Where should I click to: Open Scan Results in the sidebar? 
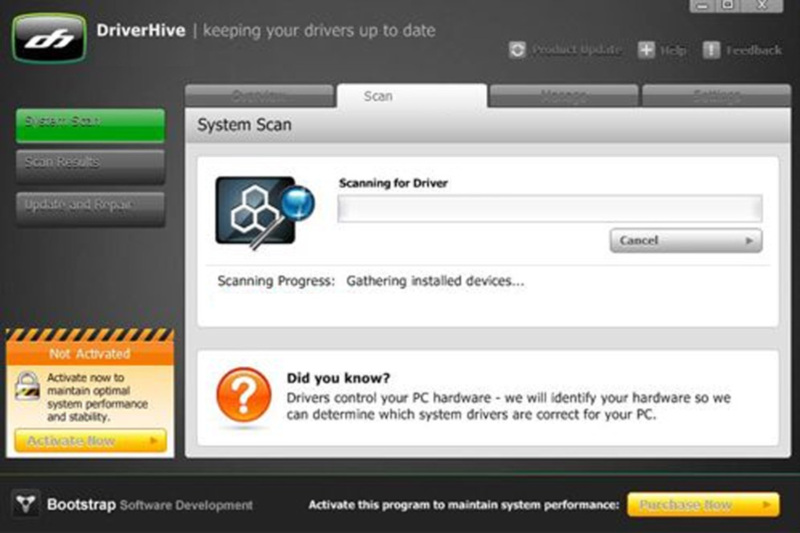[90, 166]
